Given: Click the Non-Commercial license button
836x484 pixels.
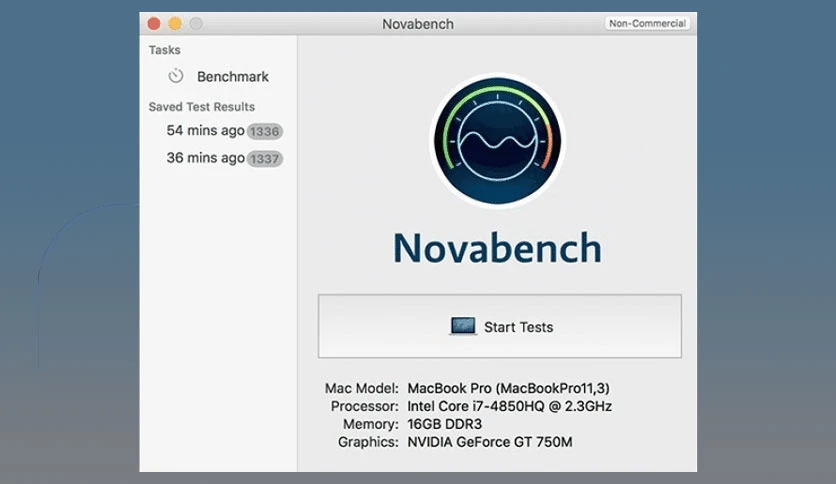Looking at the screenshot, I should (x=647, y=23).
